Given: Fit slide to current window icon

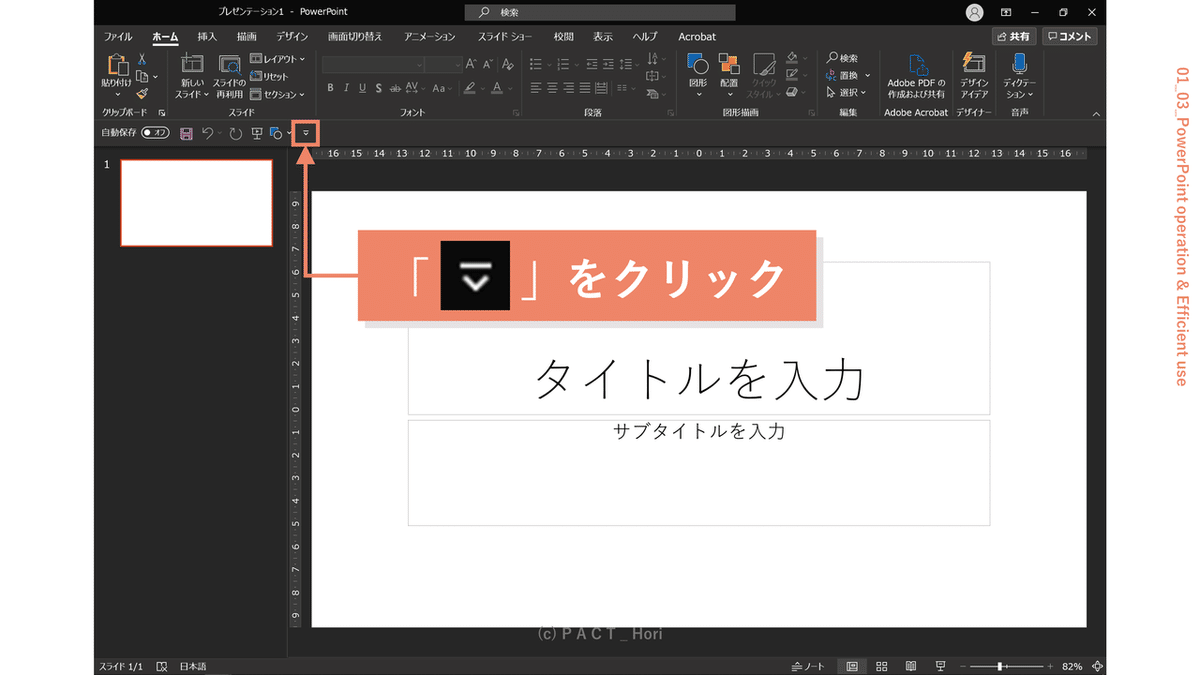Looking at the screenshot, I should pos(1098,666).
